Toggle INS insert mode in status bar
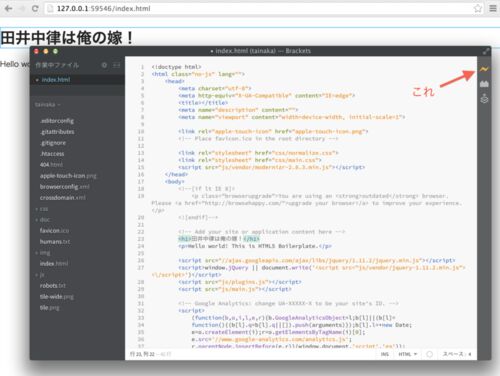The width and height of the screenshot is (500, 376). coord(385,354)
